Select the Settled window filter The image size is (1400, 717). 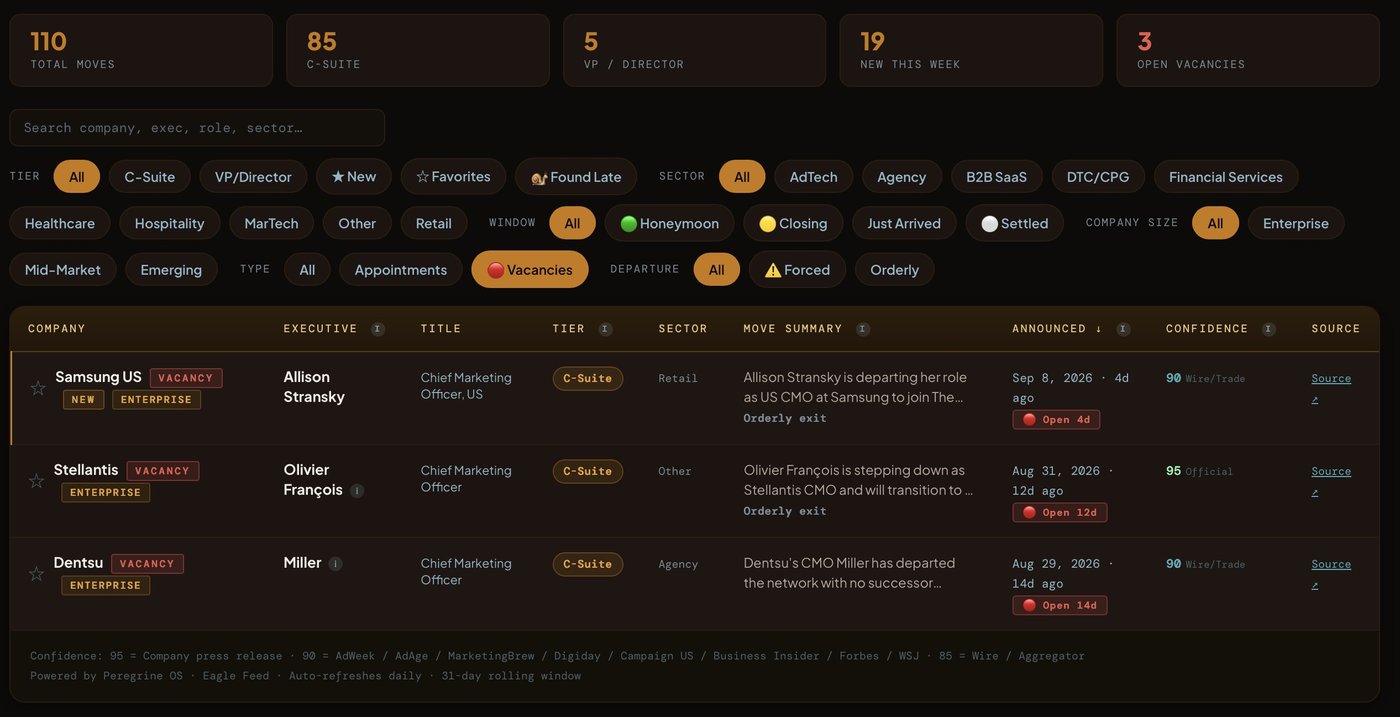[x=1015, y=224]
